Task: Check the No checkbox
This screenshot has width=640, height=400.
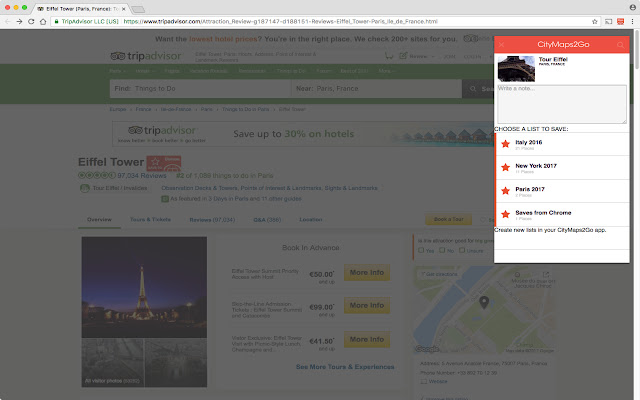Action: pyautogui.click(x=442, y=250)
